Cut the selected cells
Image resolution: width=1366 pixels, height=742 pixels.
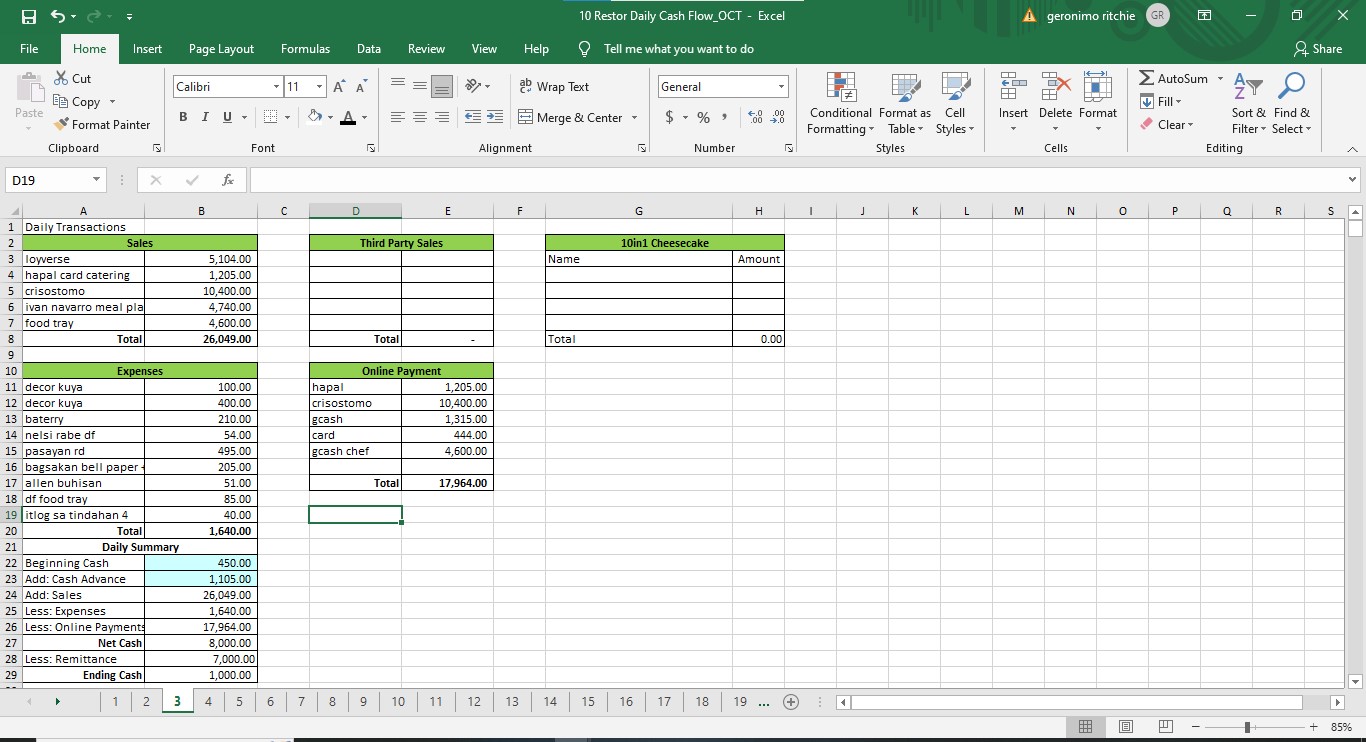click(71, 78)
